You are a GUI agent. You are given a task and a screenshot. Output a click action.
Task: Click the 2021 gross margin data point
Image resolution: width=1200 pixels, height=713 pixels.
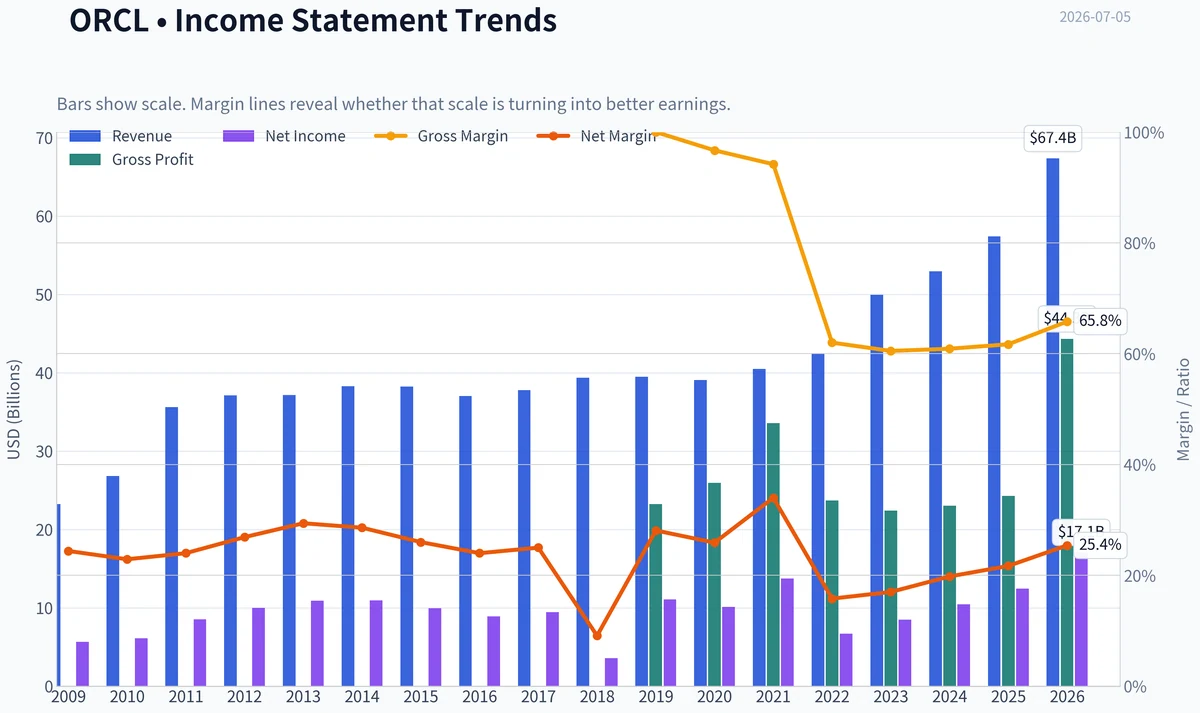pyautogui.click(x=773, y=164)
